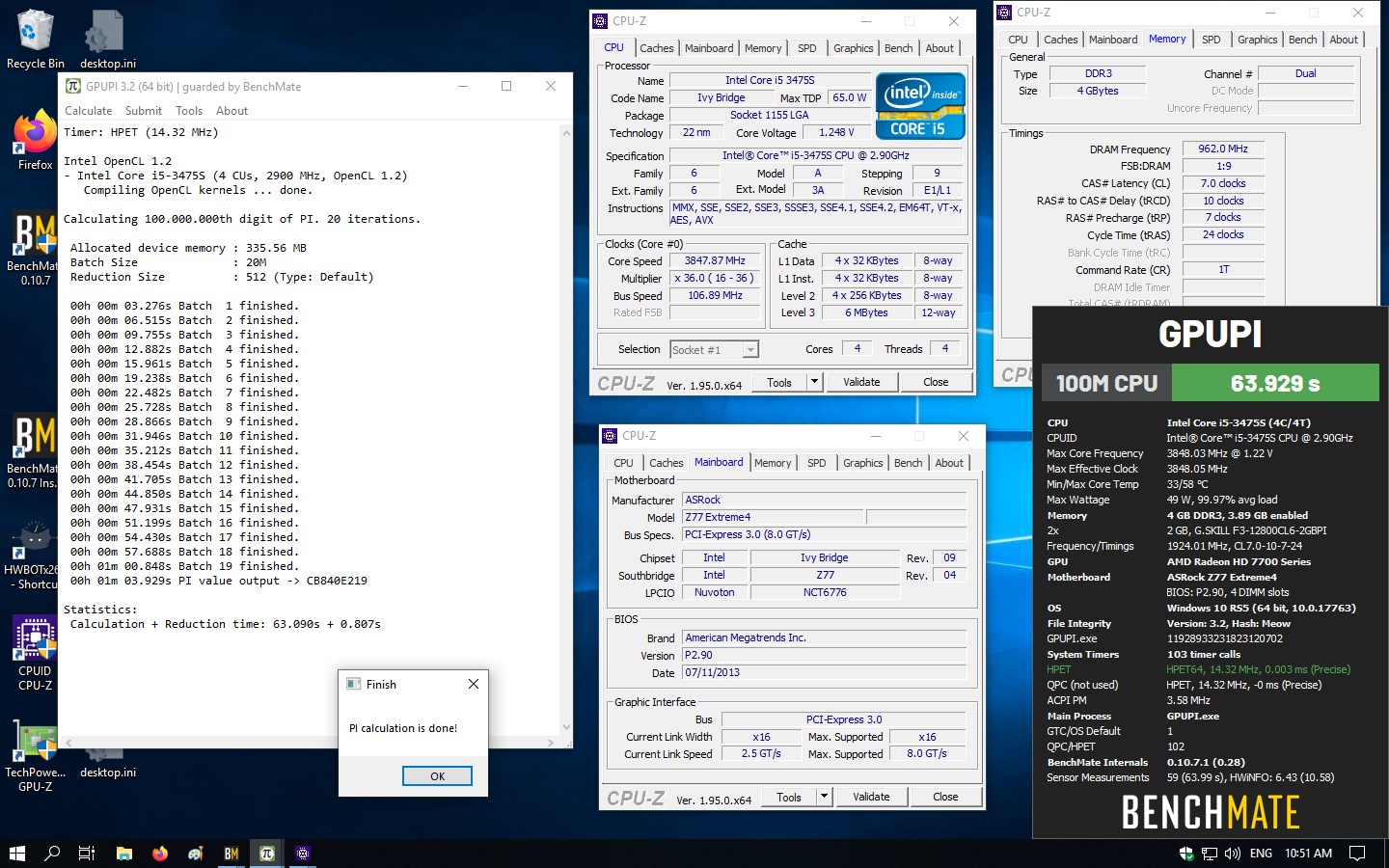Open the Windows Start menu
Image resolution: width=1389 pixels, height=868 pixels.
tap(16, 854)
